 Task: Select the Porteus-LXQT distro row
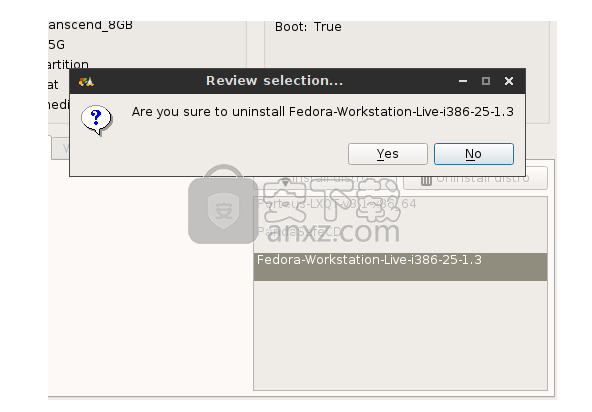[400, 210]
